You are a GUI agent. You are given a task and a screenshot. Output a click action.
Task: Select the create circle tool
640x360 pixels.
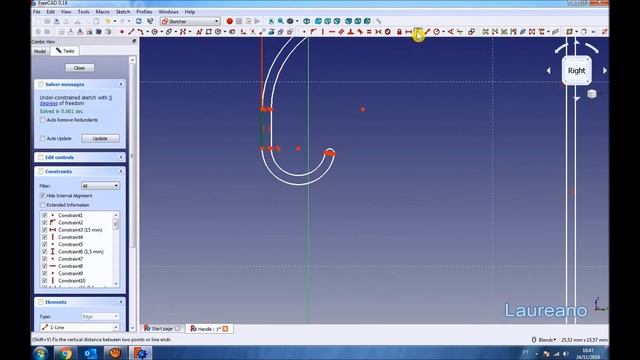coord(155,31)
